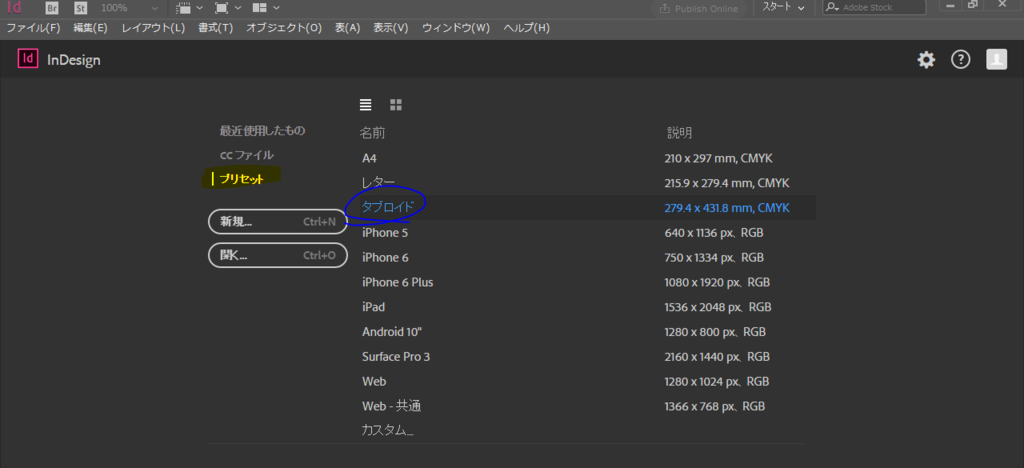Open Adobe Bridge via the Br icon

tap(52, 8)
